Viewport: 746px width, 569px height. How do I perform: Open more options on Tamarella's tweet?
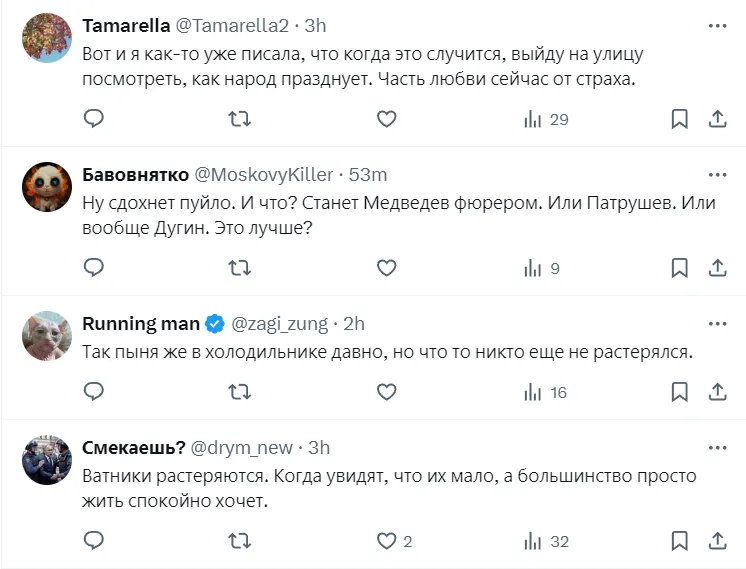[717, 25]
